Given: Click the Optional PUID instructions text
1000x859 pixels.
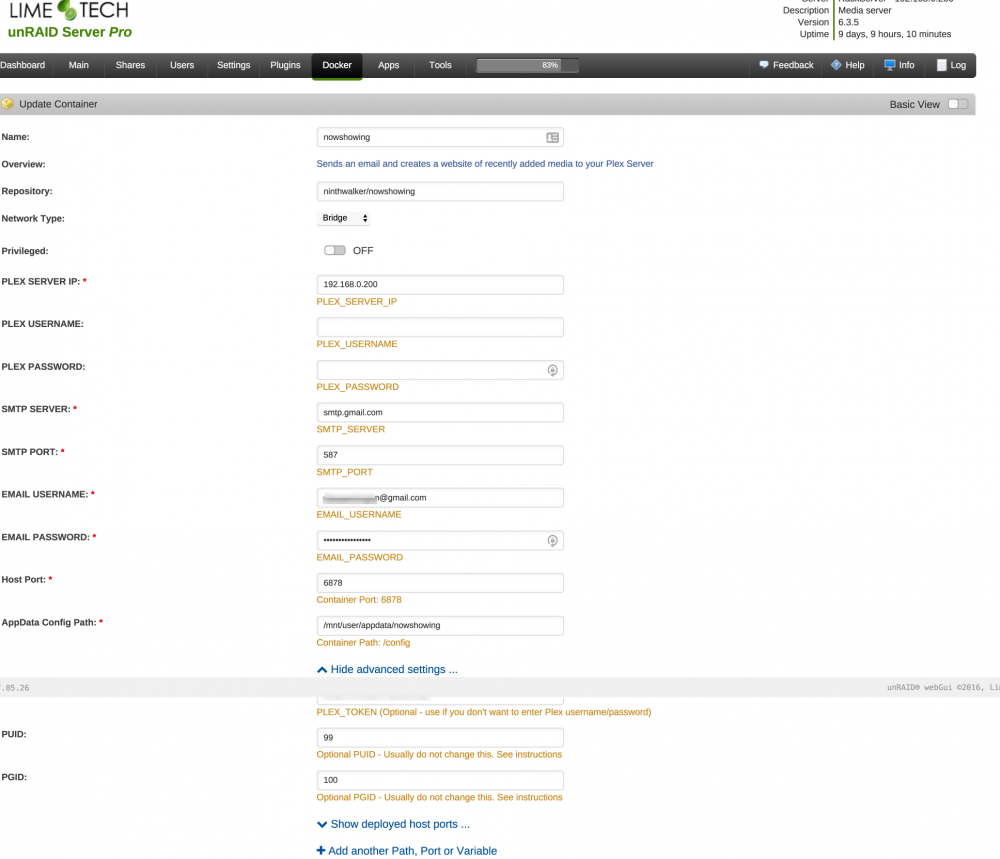Looking at the screenshot, I should pos(439,754).
